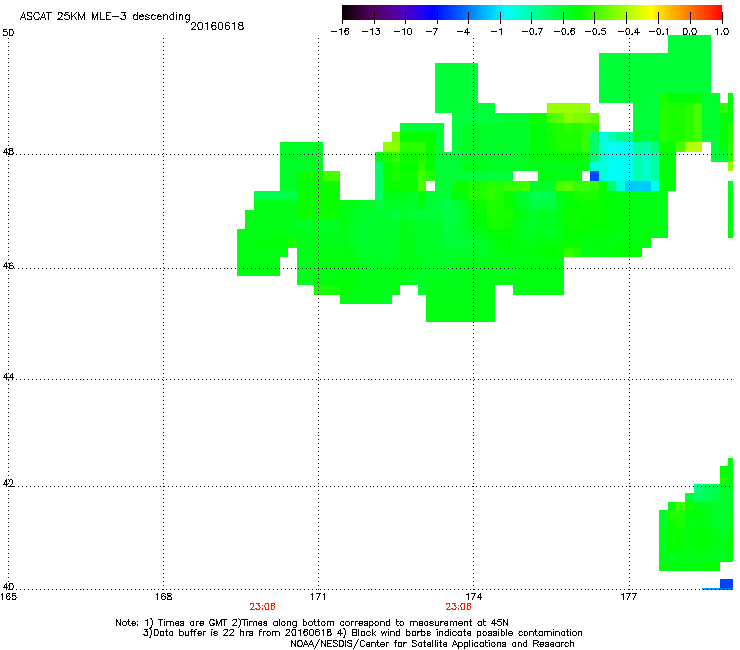The height and width of the screenshot is (650, 740).
Task: Click the latitude label 42
Action: (8, 483)
